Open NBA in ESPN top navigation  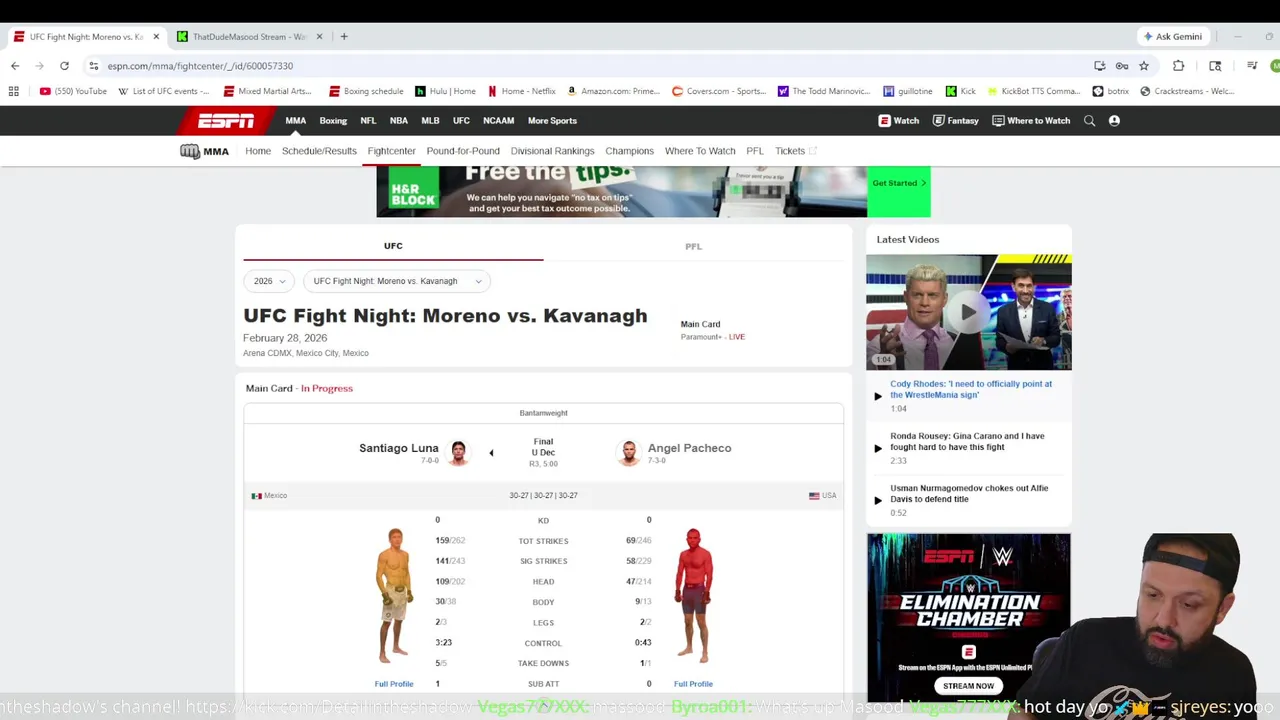399,121
